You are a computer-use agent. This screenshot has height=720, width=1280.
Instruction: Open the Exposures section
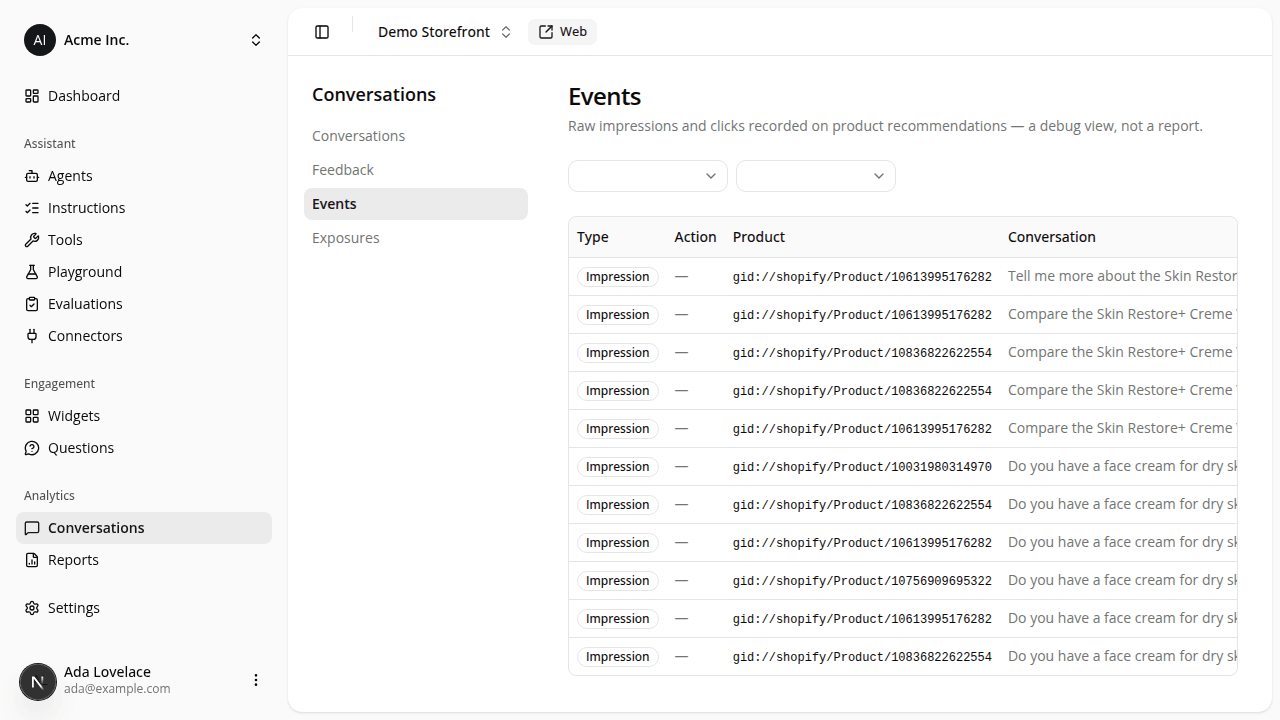(x=416, y=238)
